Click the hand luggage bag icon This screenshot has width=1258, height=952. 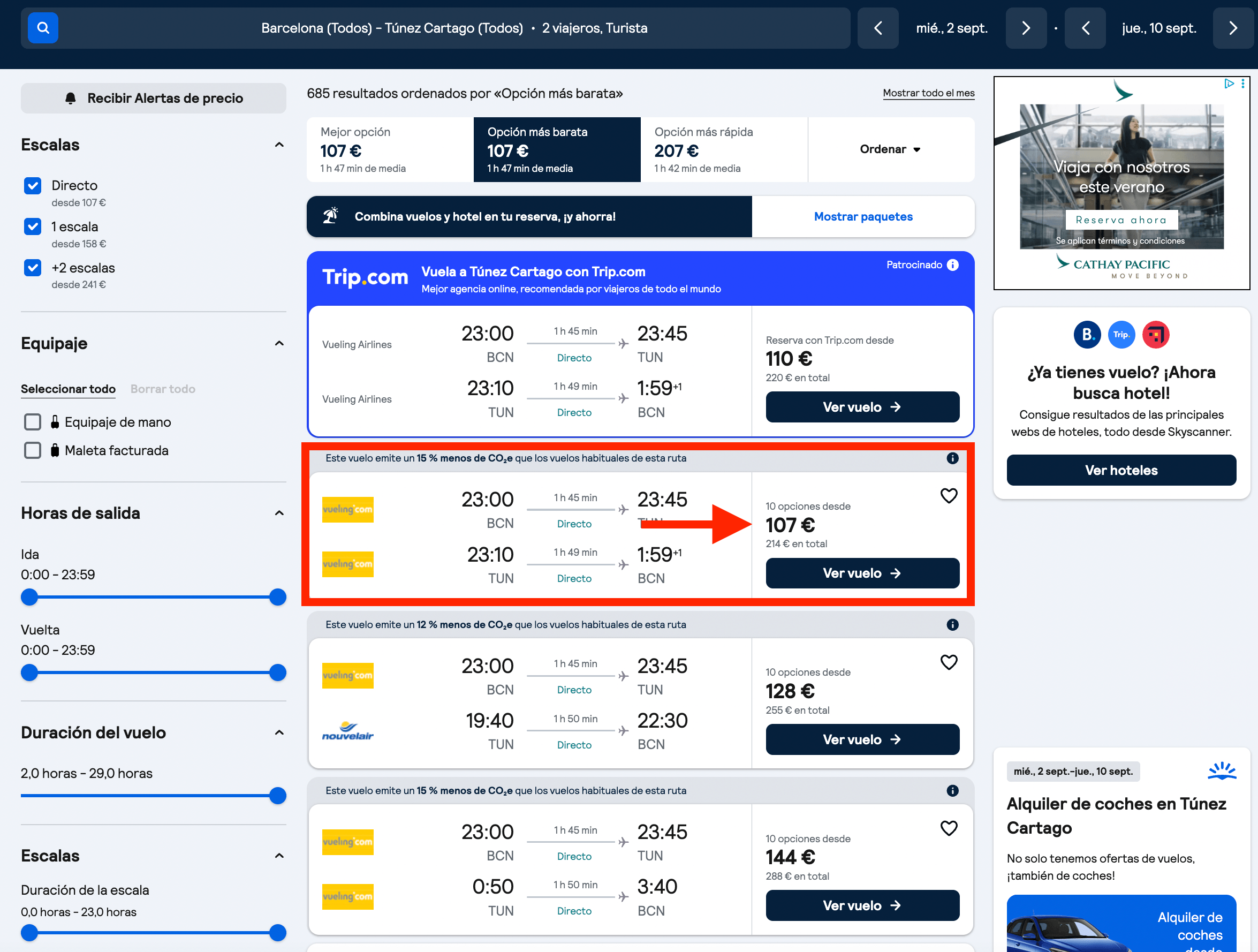pyautogui.click(x=55, y=422)
